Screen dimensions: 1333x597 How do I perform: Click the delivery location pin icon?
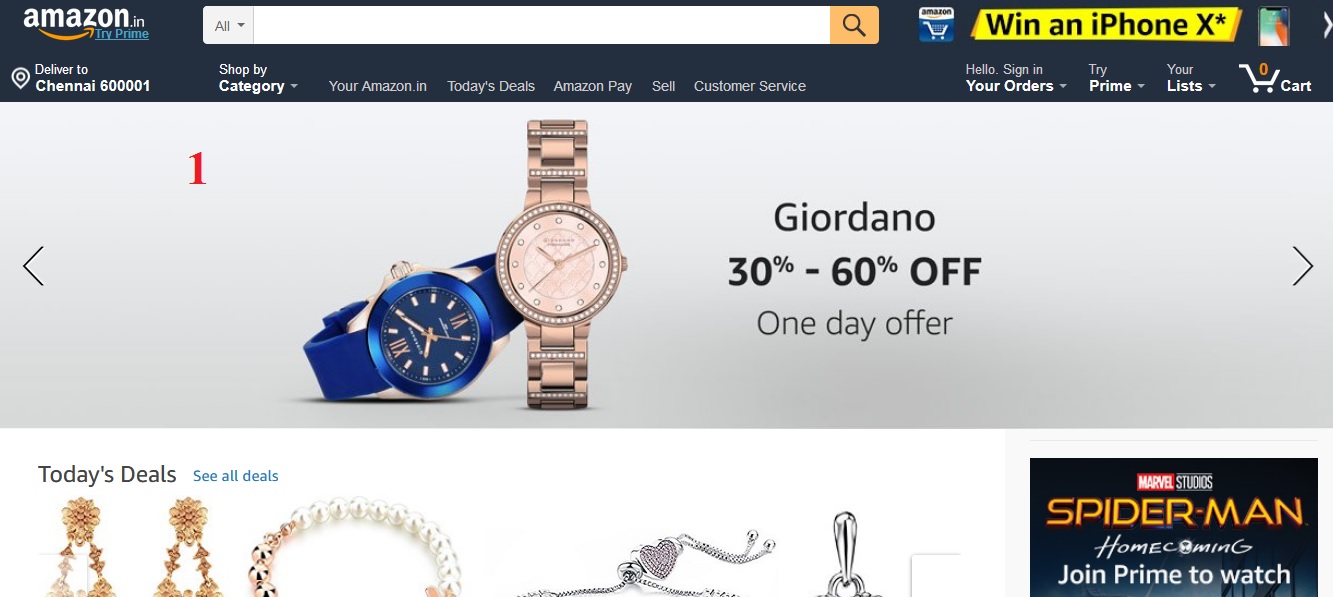pyautogui.click(x=19, y=78)
